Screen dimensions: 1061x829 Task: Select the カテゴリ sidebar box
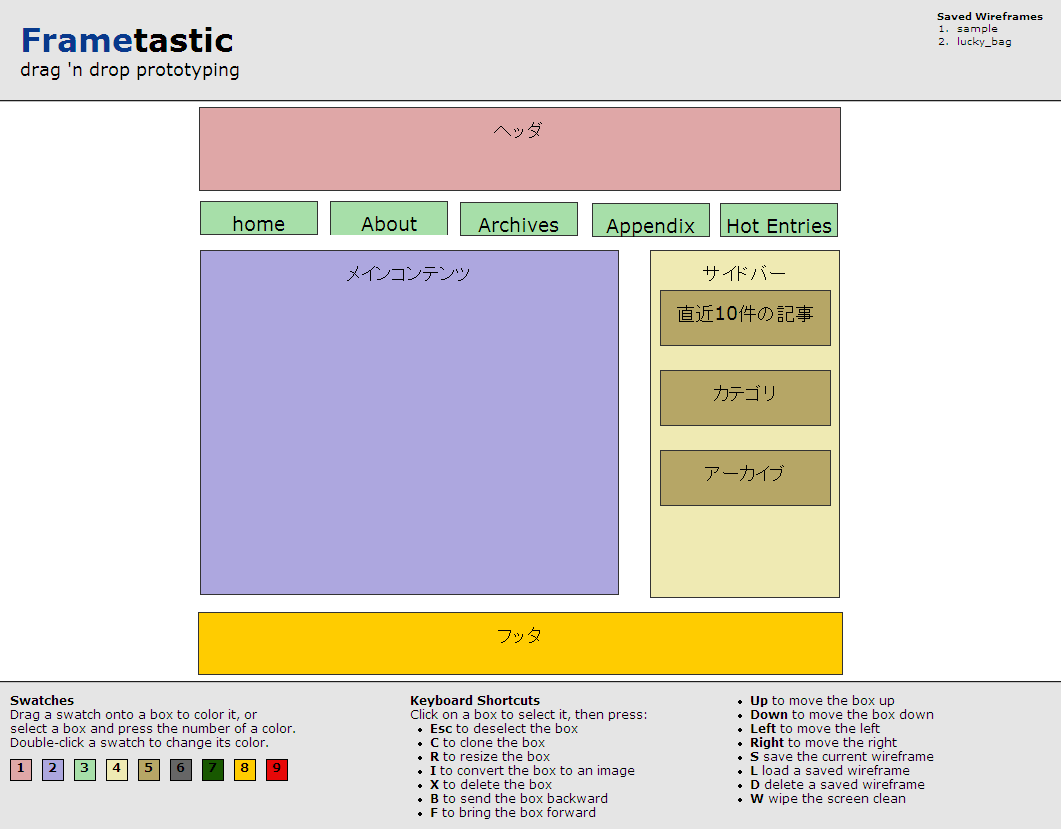pyautogui.click(x=745, y=398)
